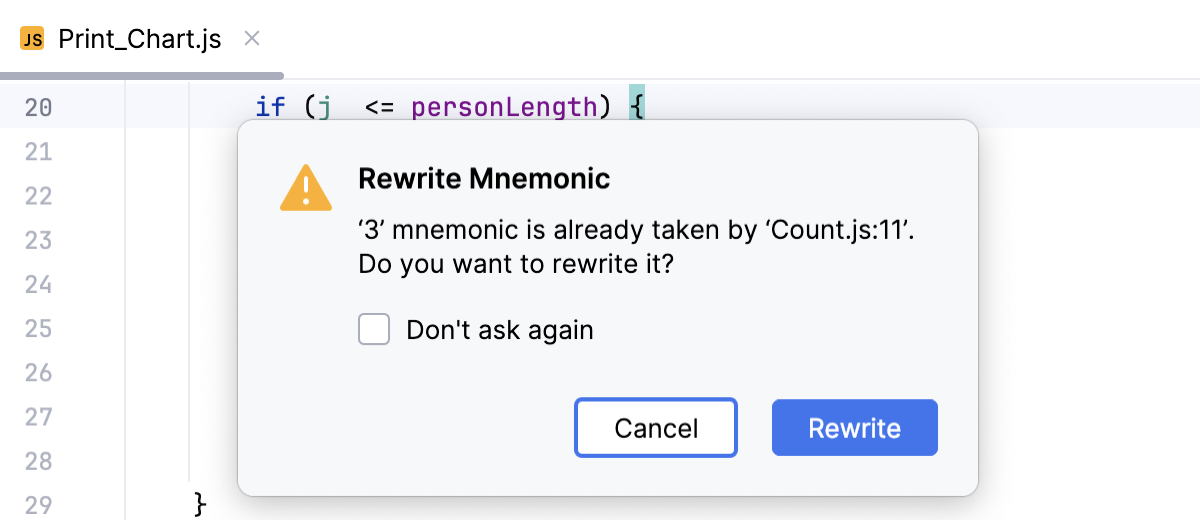
Task: Click the "Don't ask again" label text
Action: coord(499,330)
